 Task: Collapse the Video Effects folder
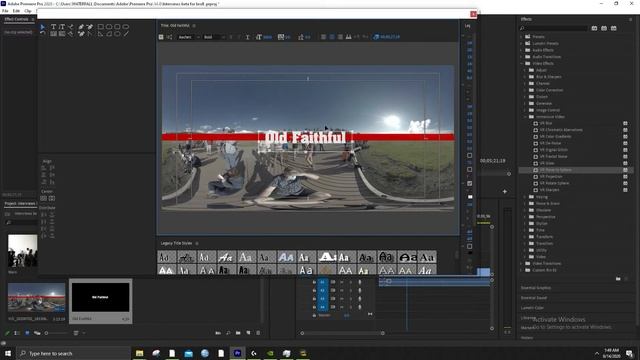(x=522, y=64)
